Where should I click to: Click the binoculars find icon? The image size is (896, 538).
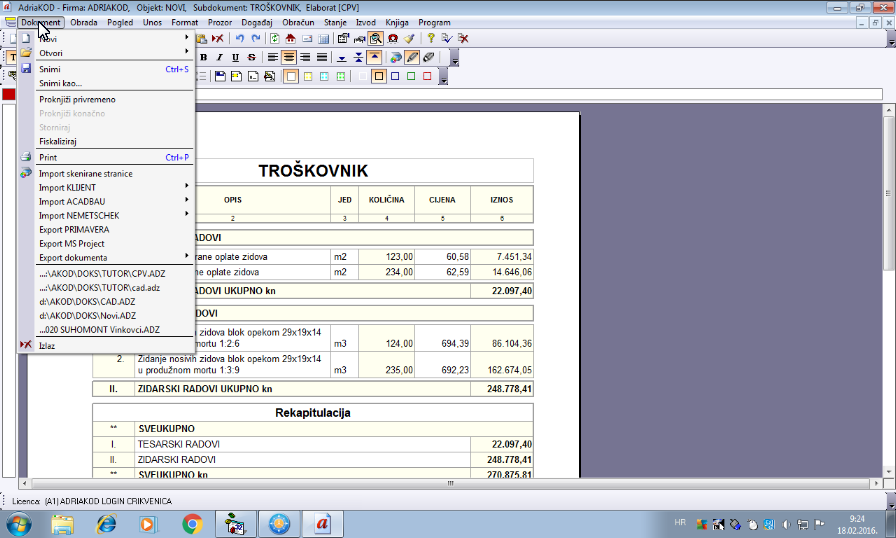359,38
